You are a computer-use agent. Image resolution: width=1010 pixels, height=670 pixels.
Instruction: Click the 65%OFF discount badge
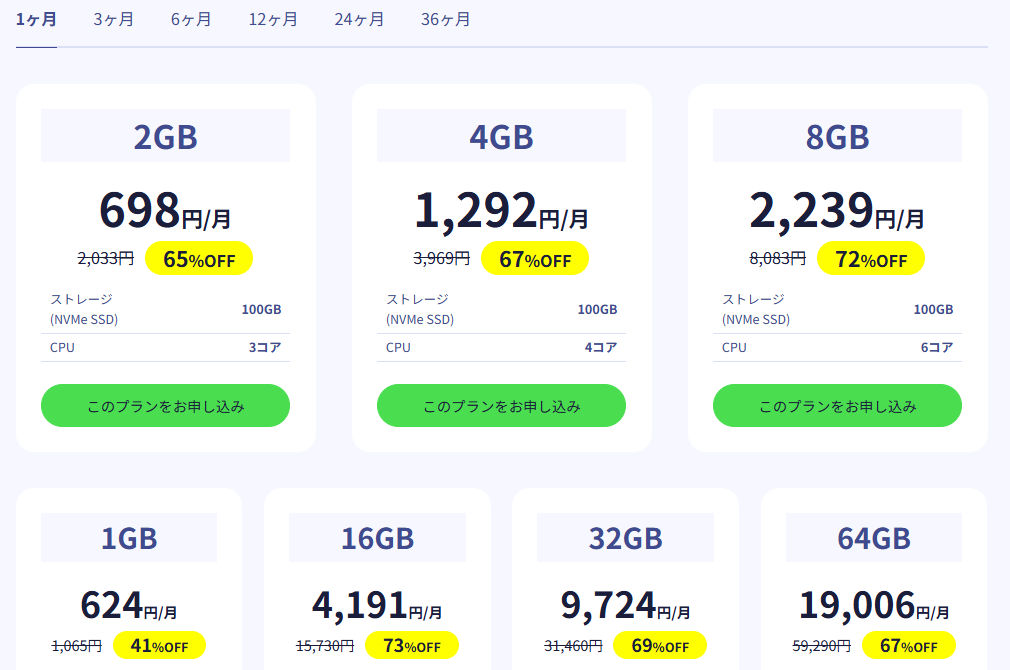(x=199, y=259)
